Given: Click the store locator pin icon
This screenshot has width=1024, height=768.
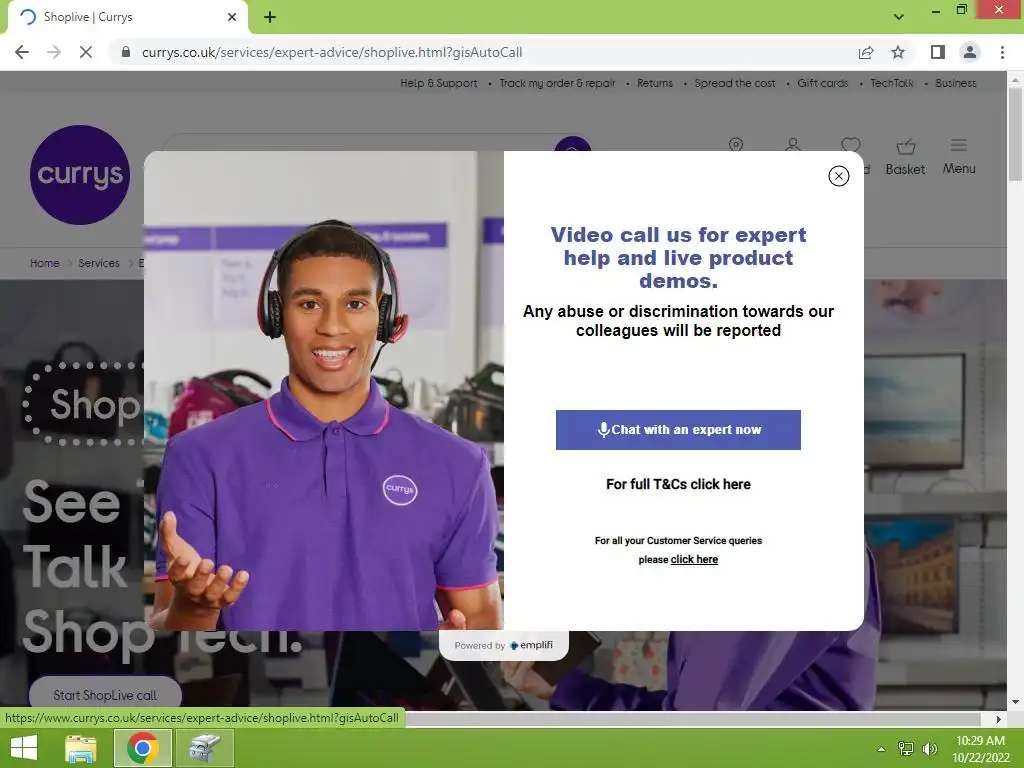Looking at the screenshot, I should [x=736, y=144].
